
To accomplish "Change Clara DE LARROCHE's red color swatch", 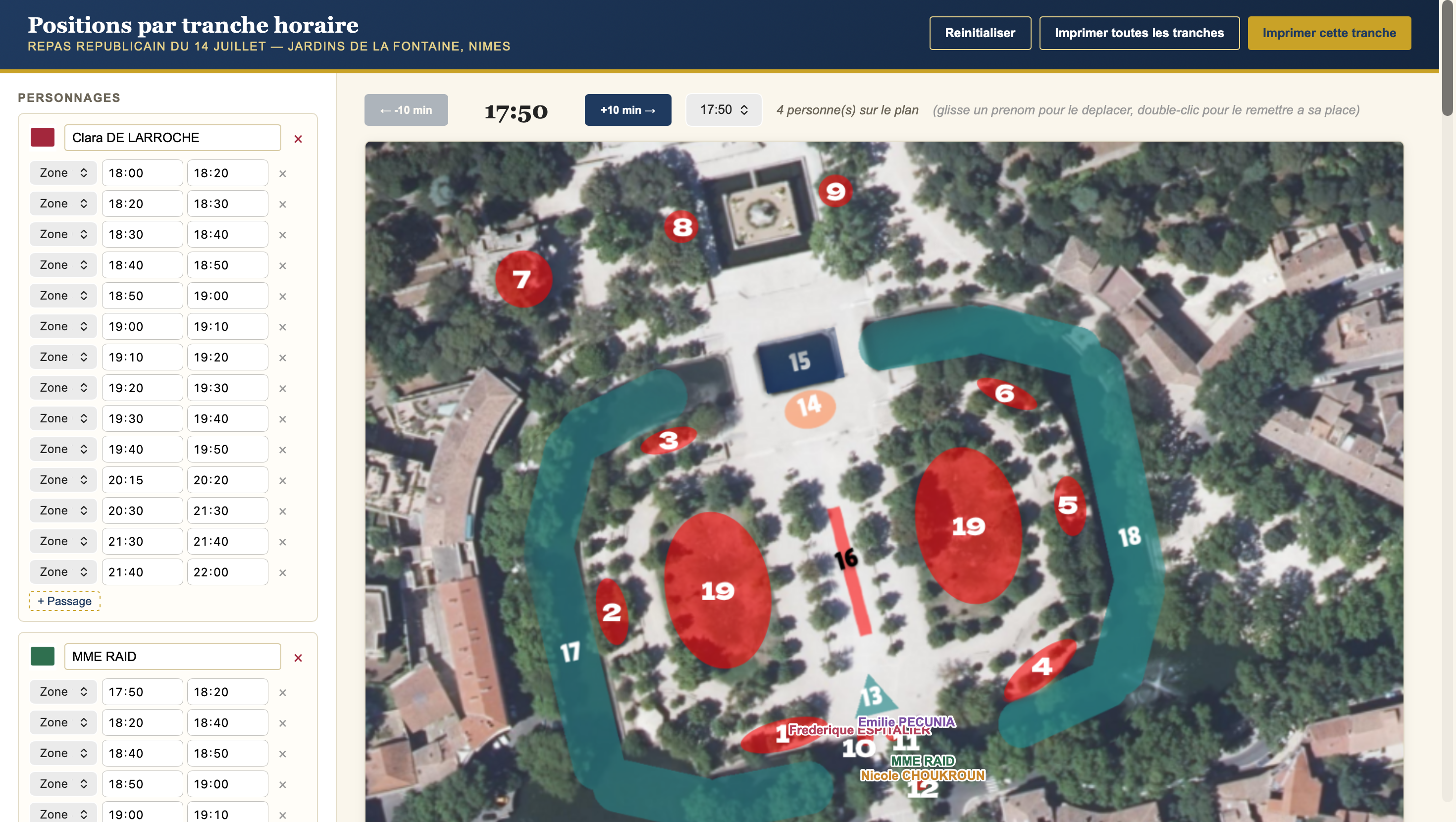I will coord(43,137).
